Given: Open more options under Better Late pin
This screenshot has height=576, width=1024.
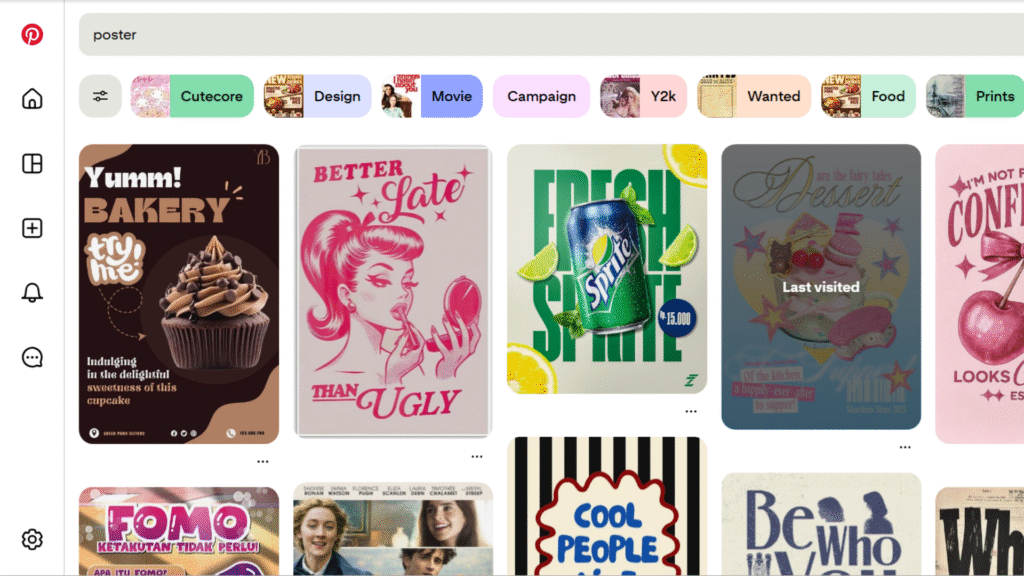Looking at the screenshot, I should click(x=477, y=456).
